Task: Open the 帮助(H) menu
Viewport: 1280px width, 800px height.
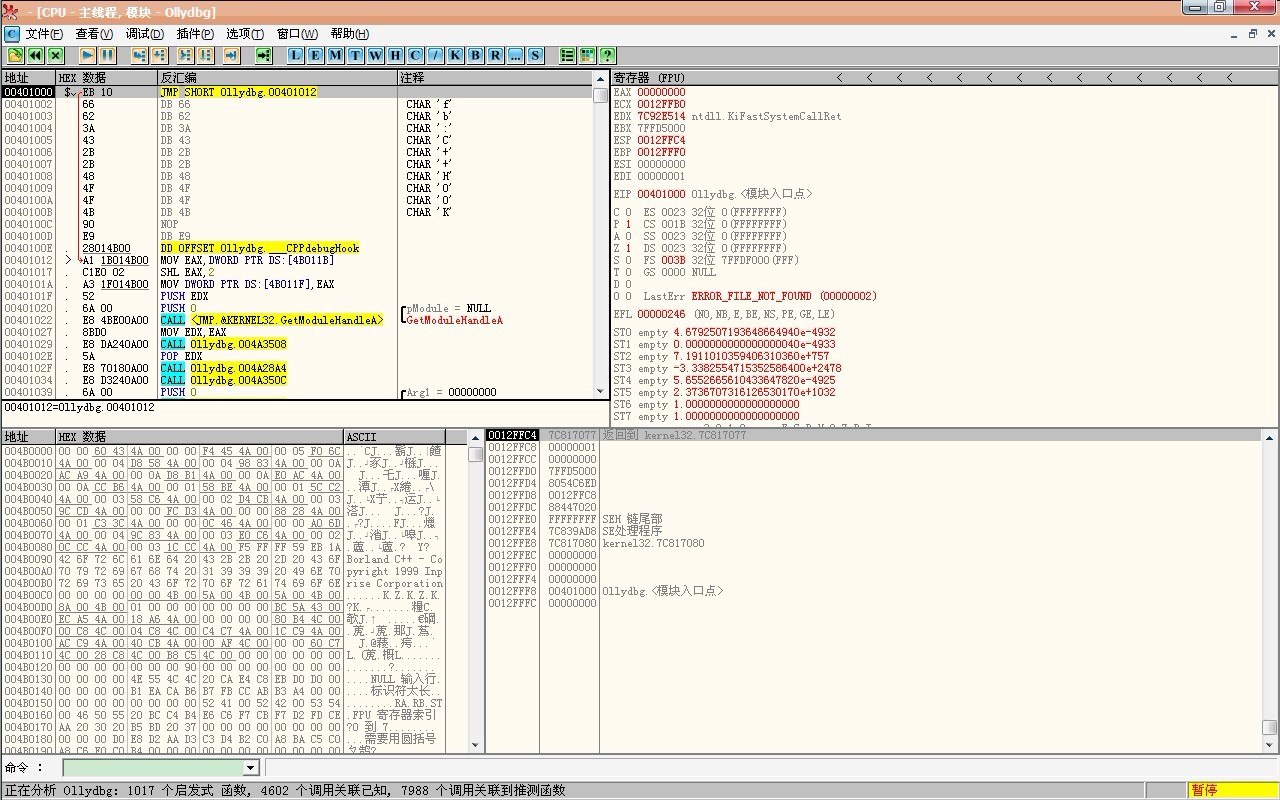Action: click(x=349, y=34)
